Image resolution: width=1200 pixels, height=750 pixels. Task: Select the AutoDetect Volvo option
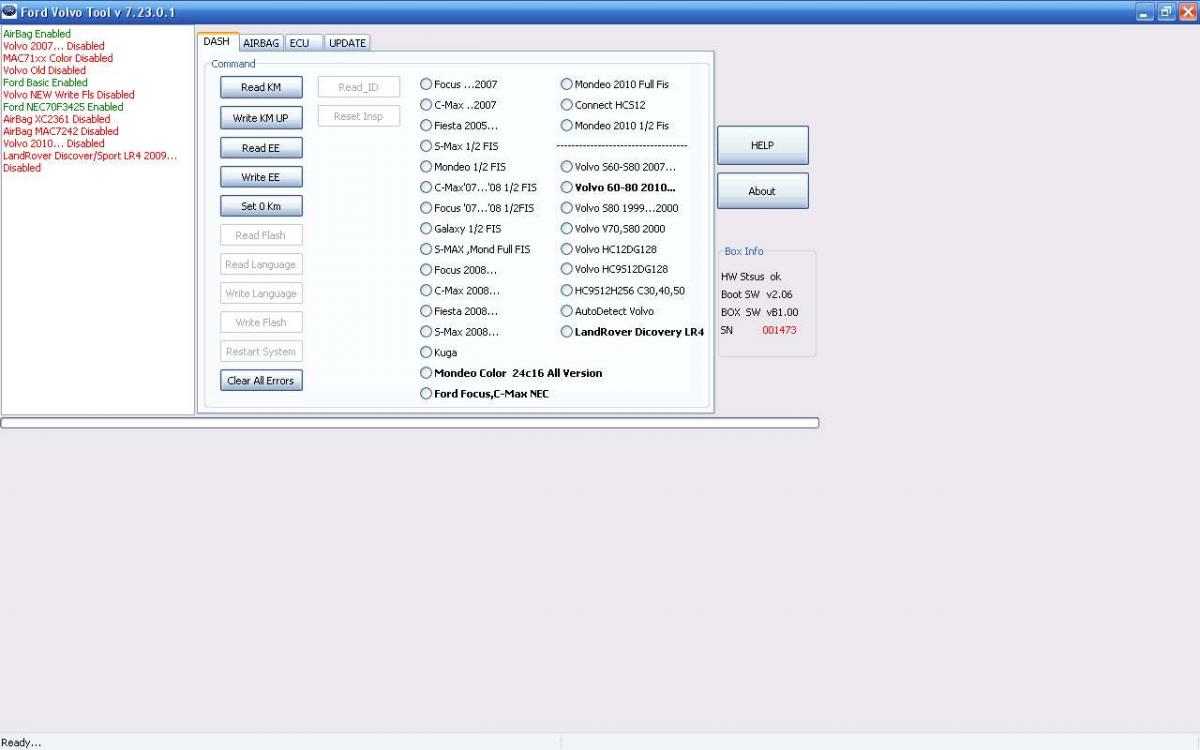pos(607,311)
